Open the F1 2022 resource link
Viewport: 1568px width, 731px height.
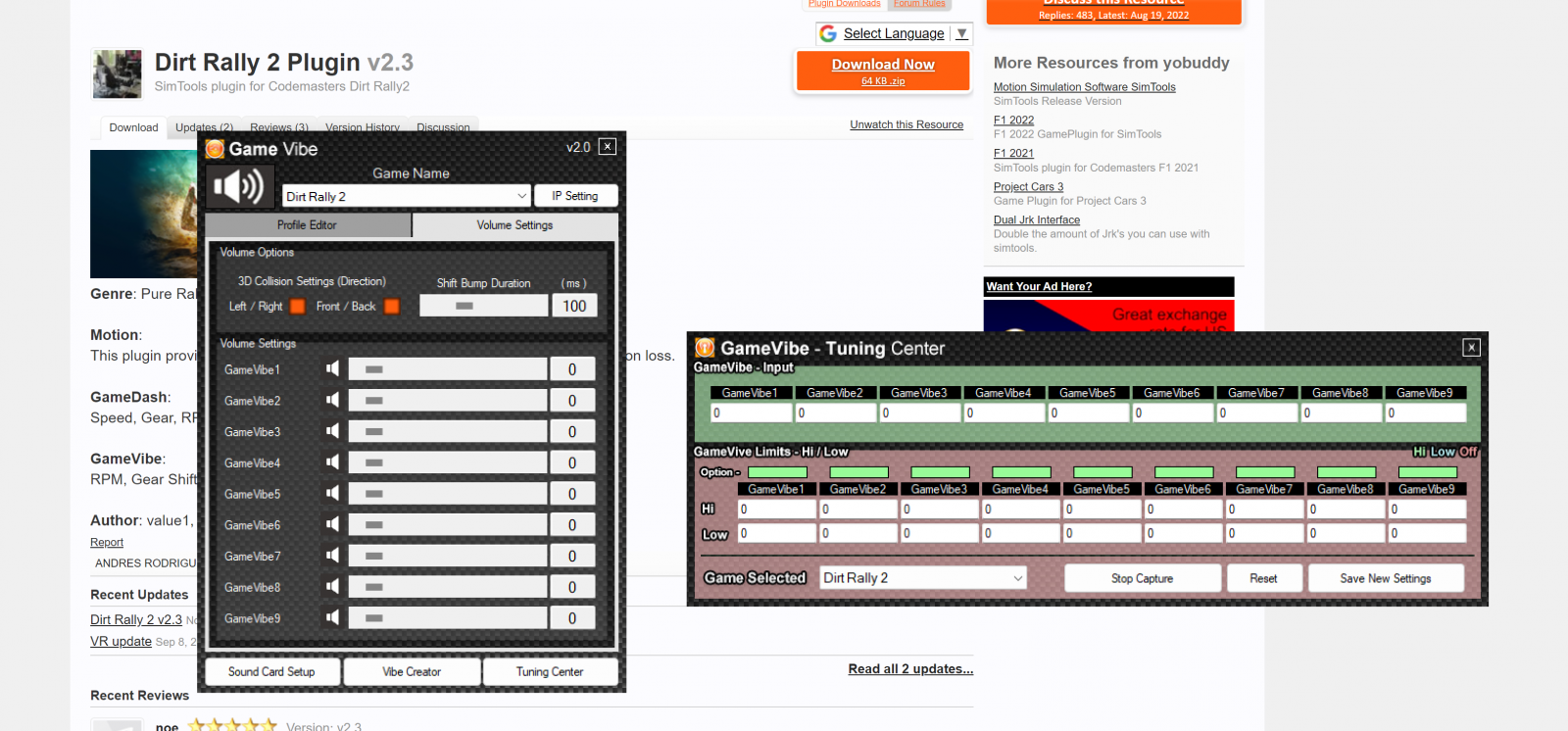1013,121
